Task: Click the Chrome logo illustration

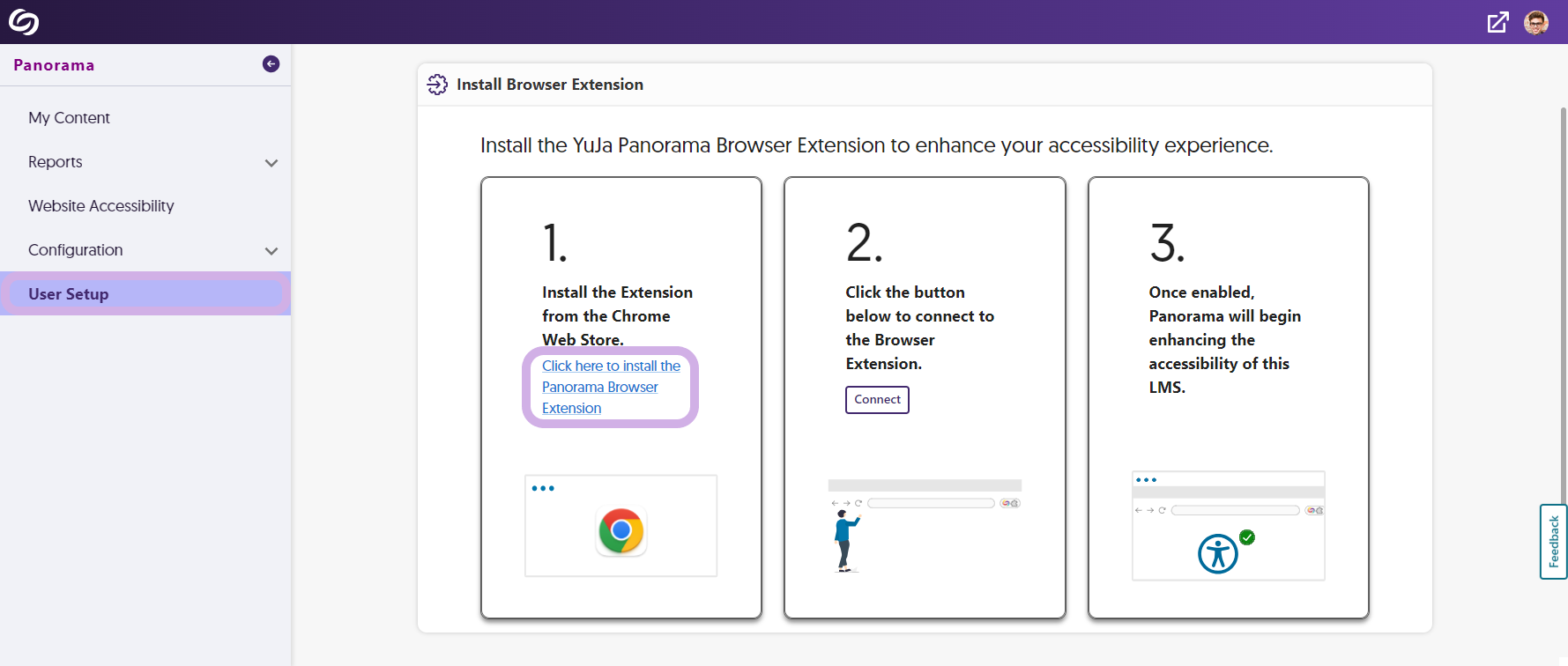Action: coord(621,531)
